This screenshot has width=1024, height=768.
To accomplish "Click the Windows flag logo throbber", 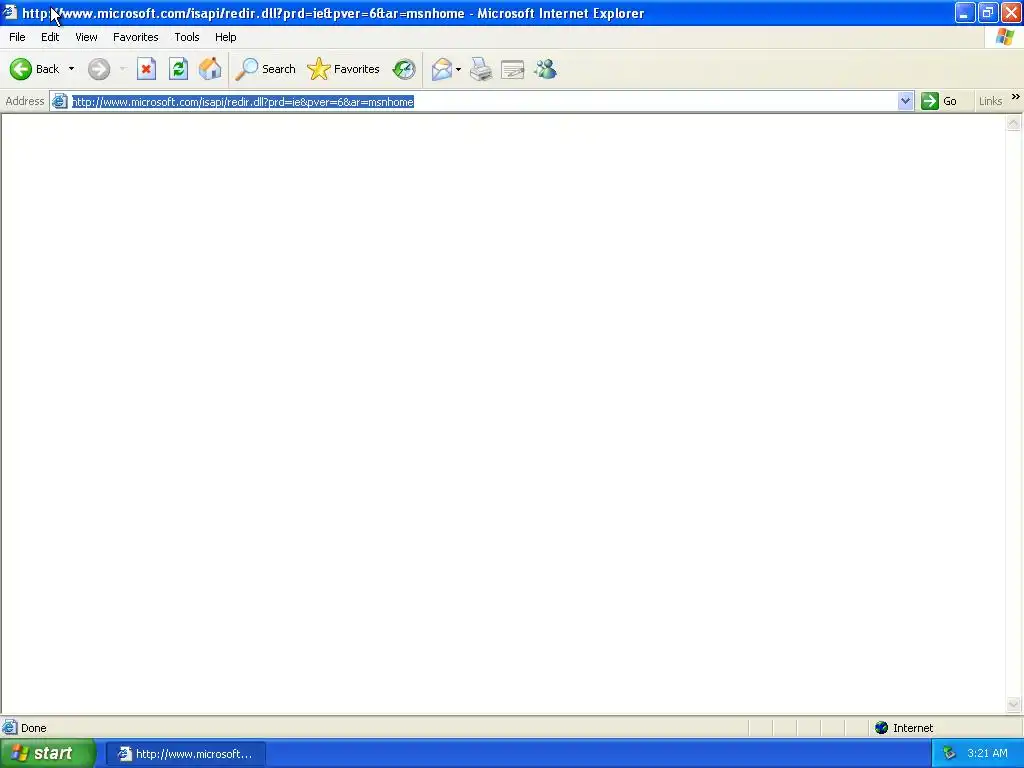I will click(1005, 37).
